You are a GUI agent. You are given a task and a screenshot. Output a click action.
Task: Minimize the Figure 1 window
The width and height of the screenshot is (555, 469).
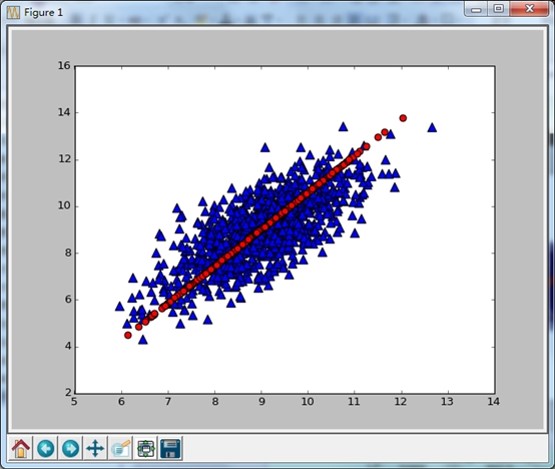coord(476,9)
